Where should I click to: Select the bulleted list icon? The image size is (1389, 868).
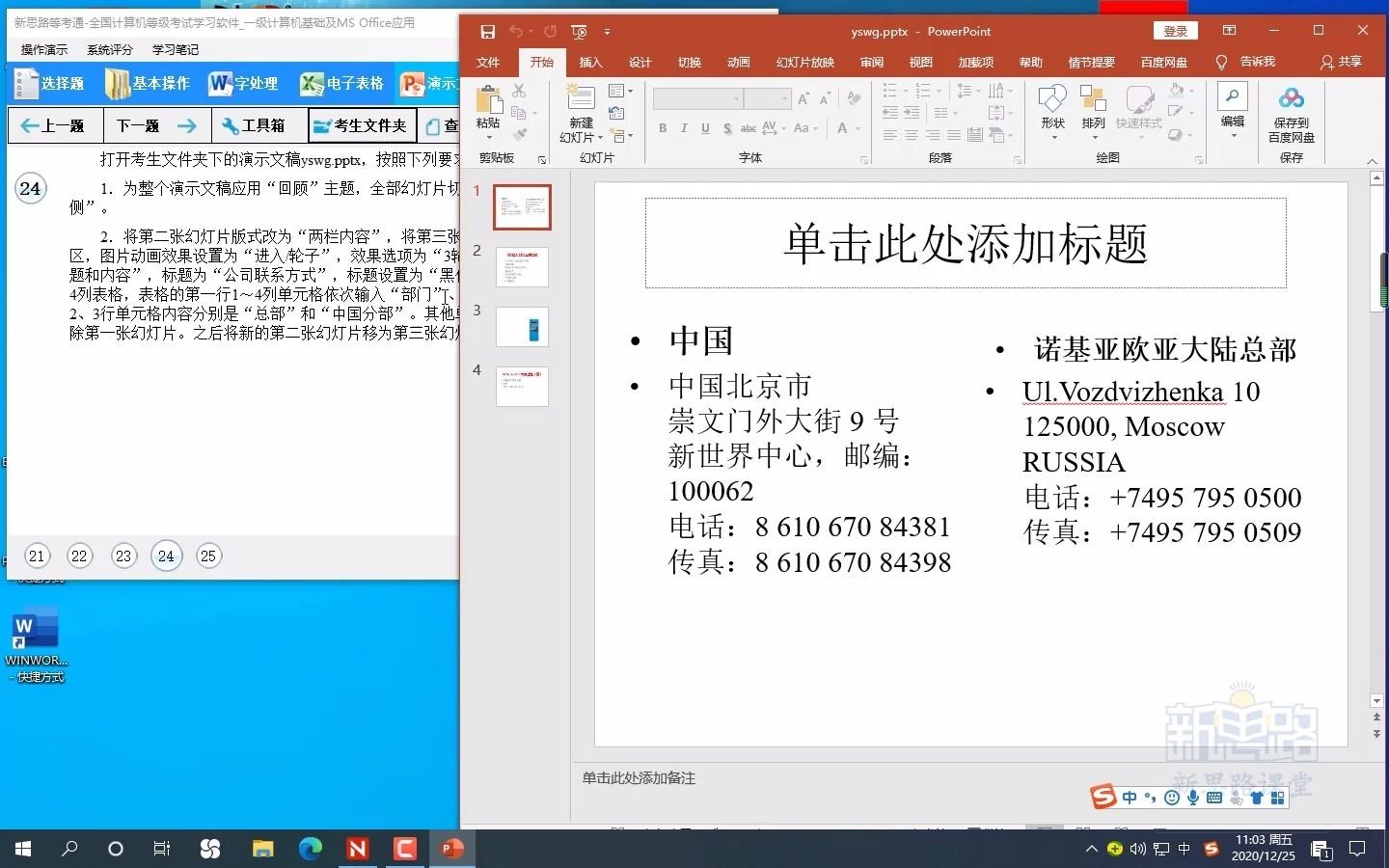click(x=888, y=91)
